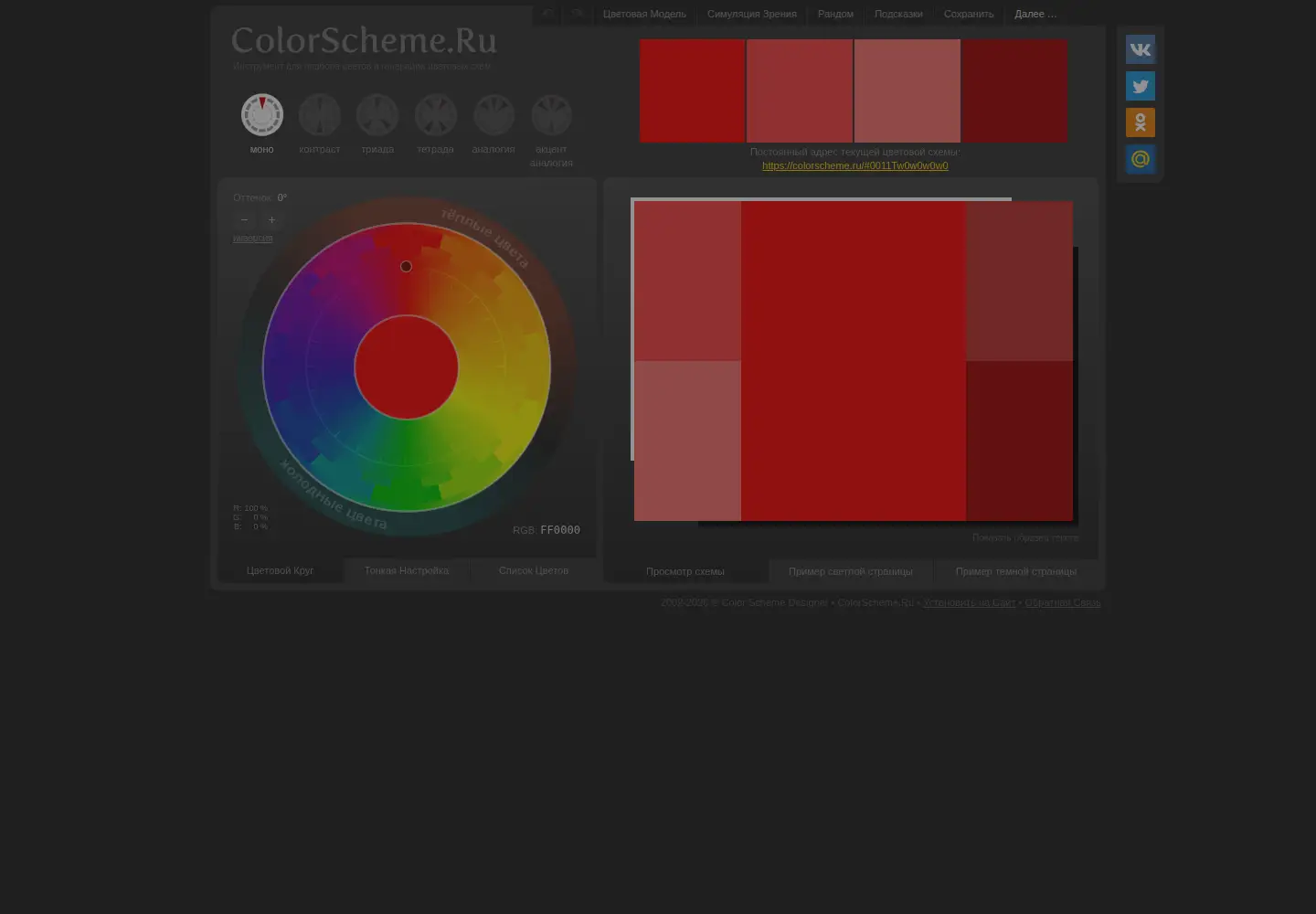The image size is (1316, 914).
Task: Open the Пример светлой страницы tab
Action: coord(851,571)
